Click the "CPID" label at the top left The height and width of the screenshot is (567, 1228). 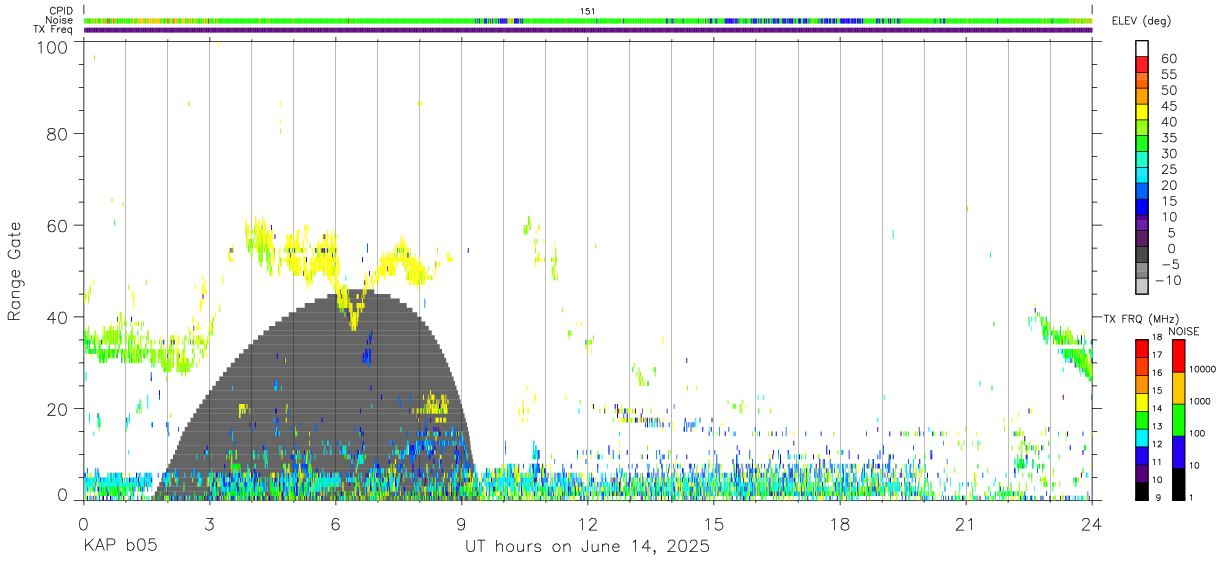[x=60, y=11]
